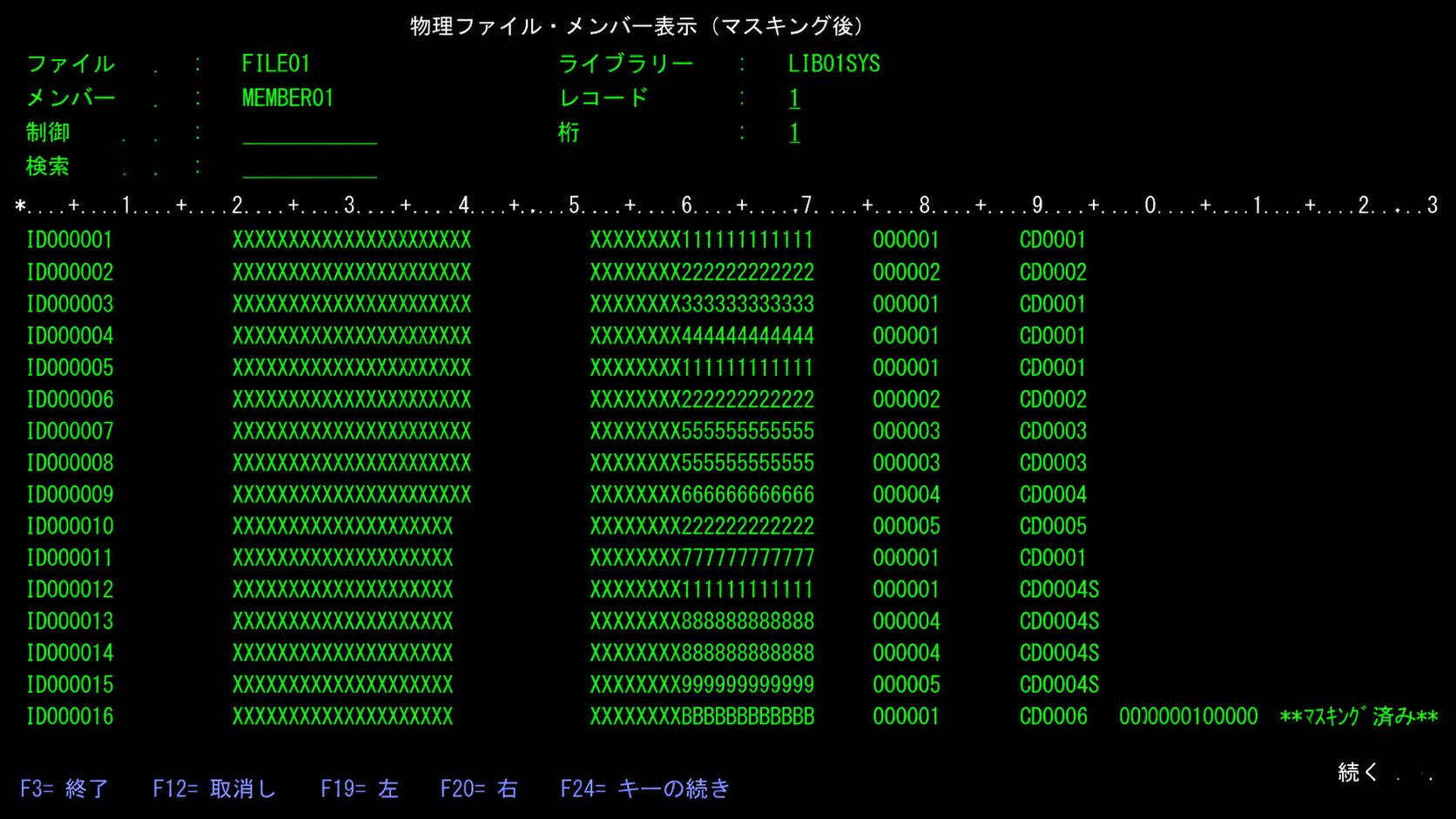The image size is (1456, 819).
Task: Click the 検索 input field
Action: click(309, 167)
